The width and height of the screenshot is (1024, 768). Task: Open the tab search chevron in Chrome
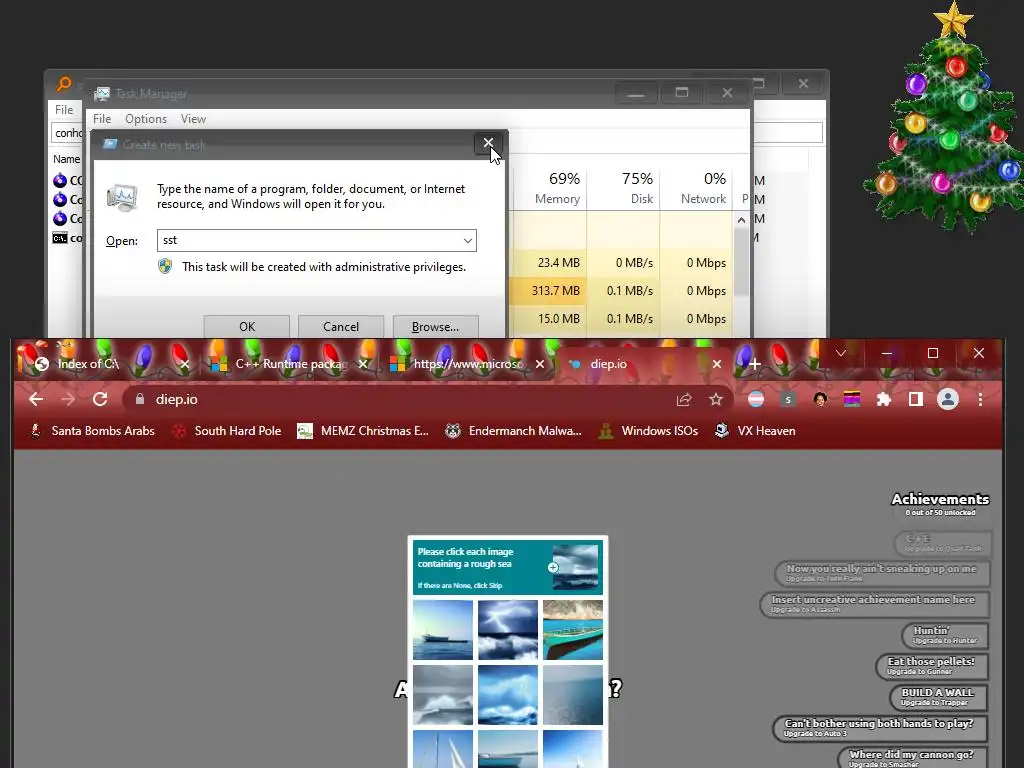point(840,353)
